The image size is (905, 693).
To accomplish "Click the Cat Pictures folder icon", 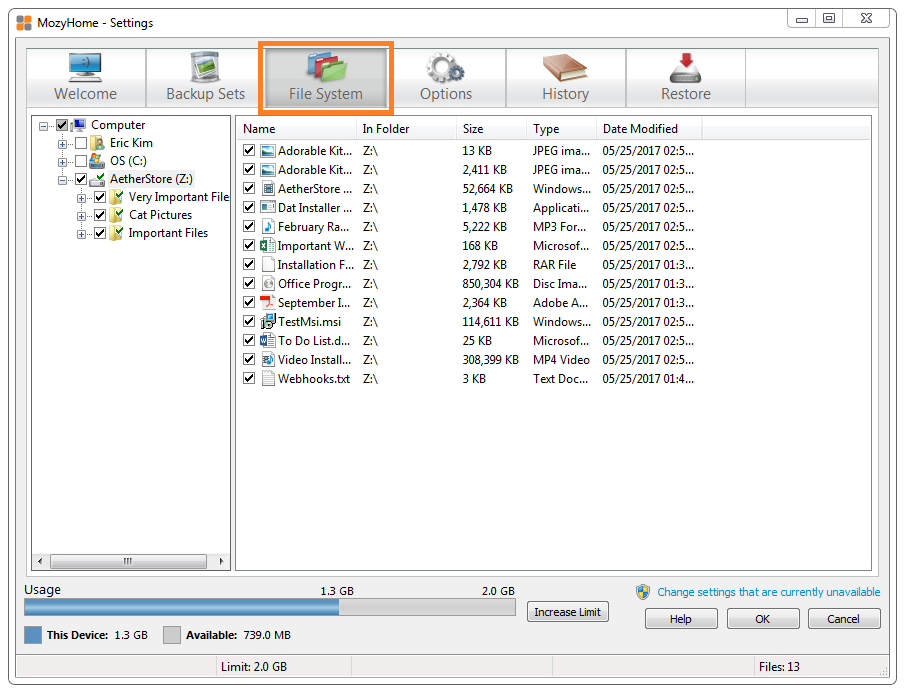I will coord(116,215).
